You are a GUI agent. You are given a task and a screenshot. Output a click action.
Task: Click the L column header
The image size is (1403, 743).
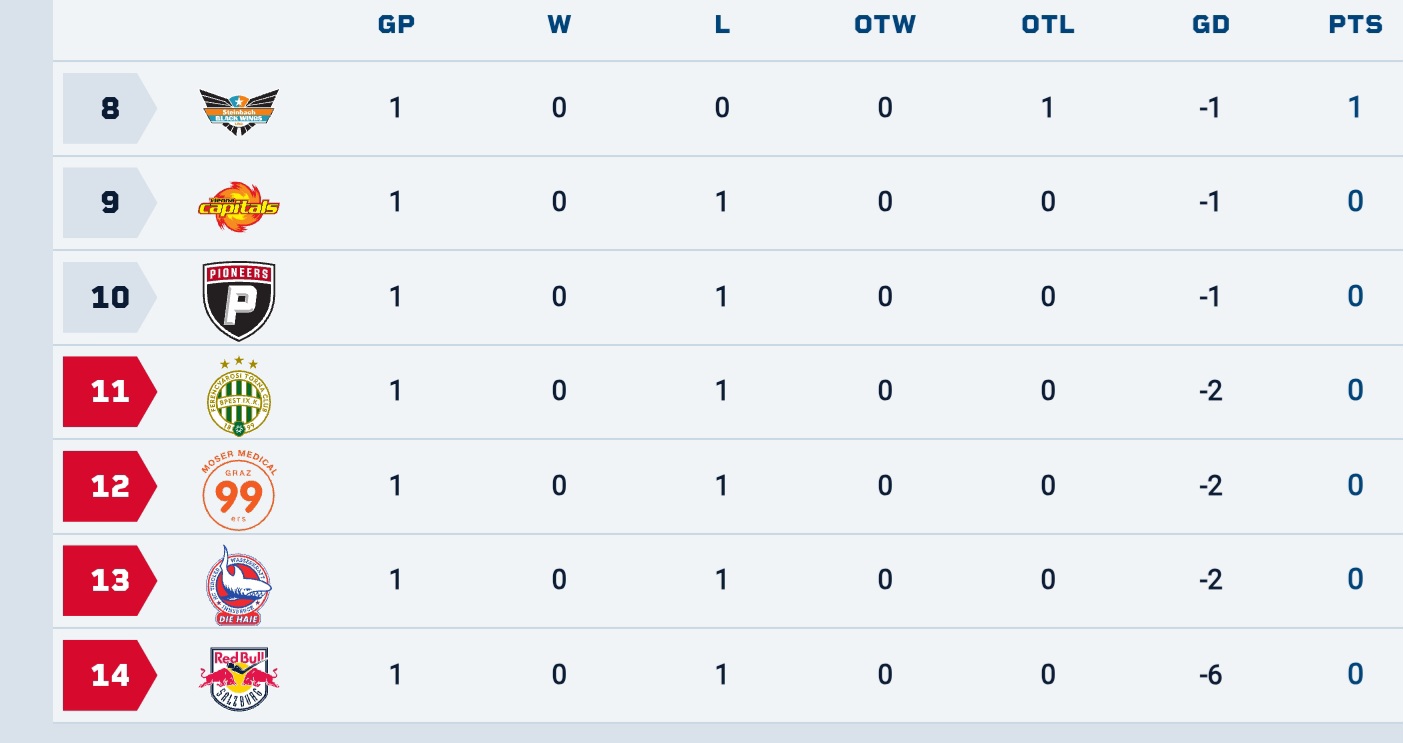[722, 26]
